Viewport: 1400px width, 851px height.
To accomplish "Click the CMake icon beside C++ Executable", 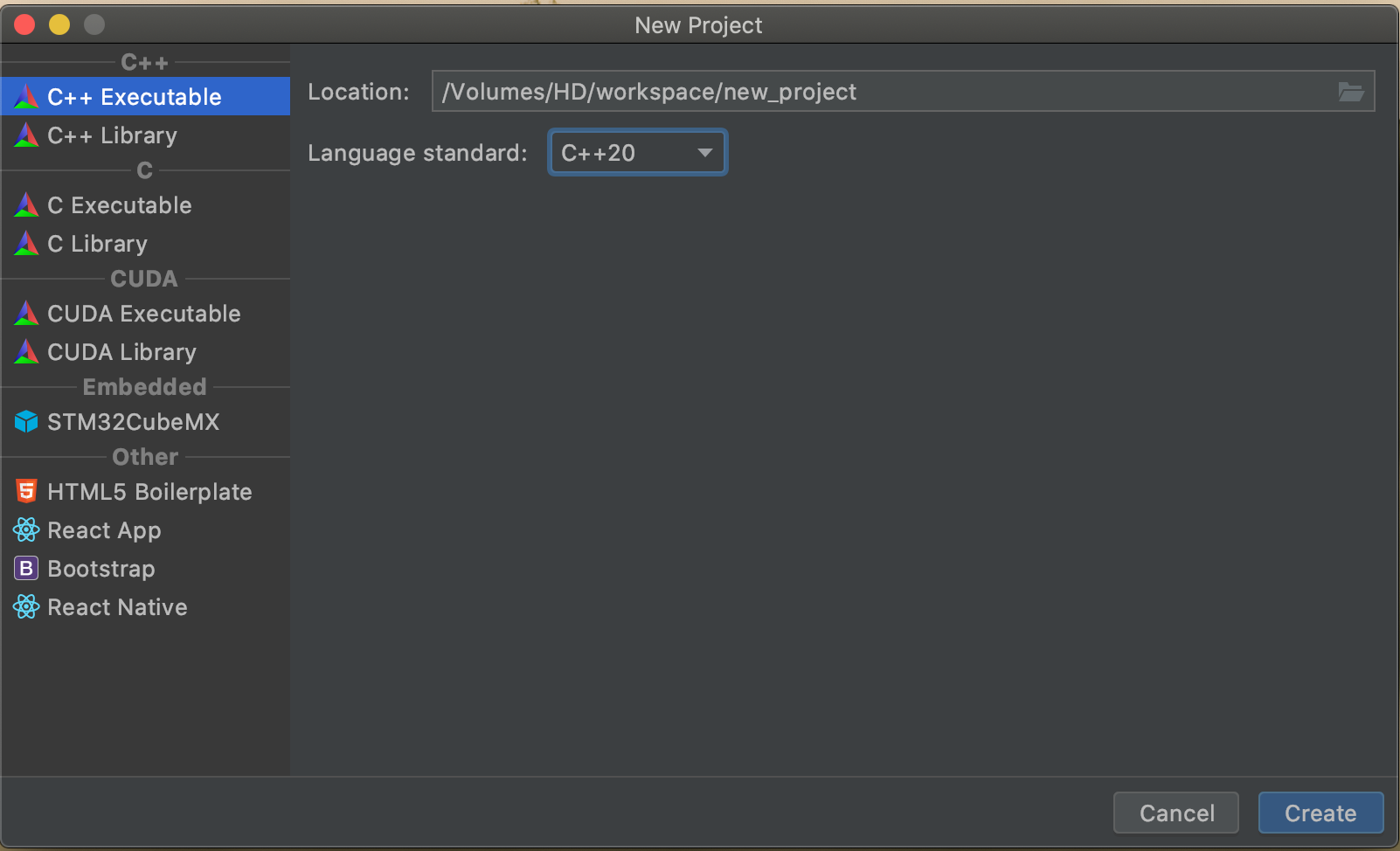I will coord(26,96).
